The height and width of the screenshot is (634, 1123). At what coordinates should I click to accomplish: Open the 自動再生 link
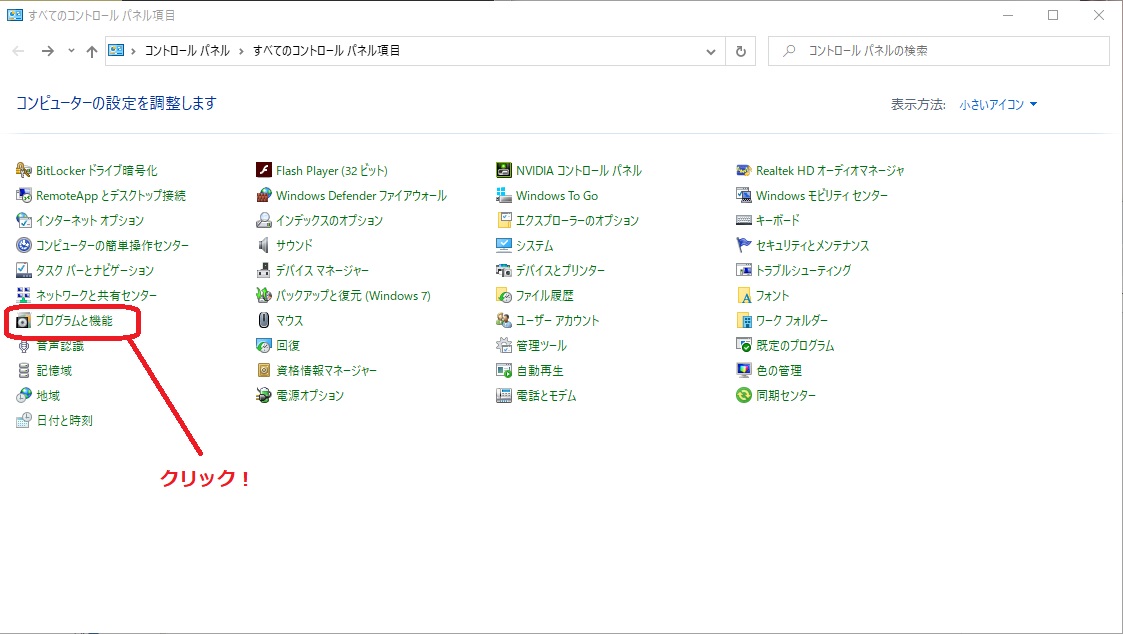point(539,370)
